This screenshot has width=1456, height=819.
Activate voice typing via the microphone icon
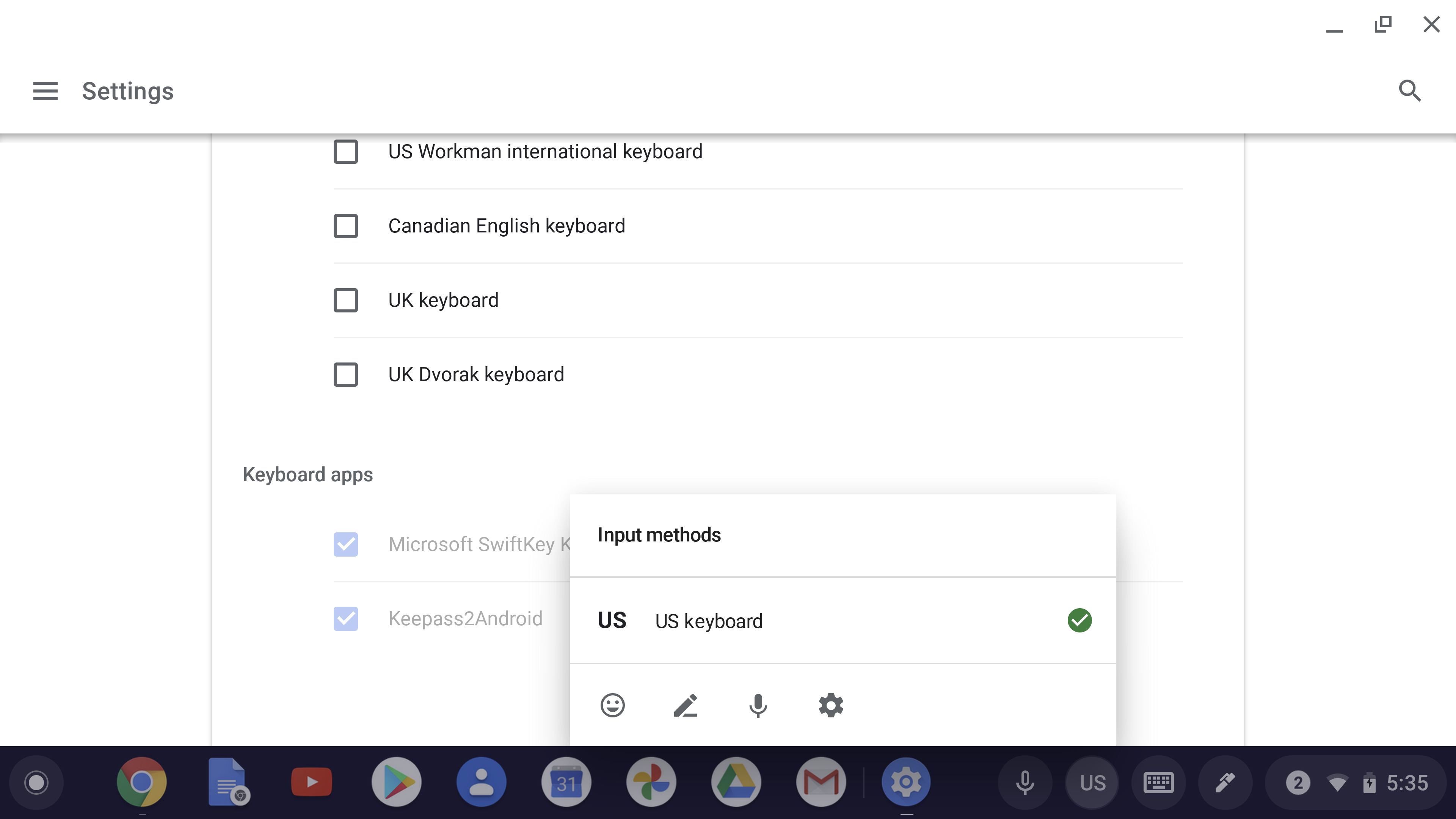click(x=758, y=705)
